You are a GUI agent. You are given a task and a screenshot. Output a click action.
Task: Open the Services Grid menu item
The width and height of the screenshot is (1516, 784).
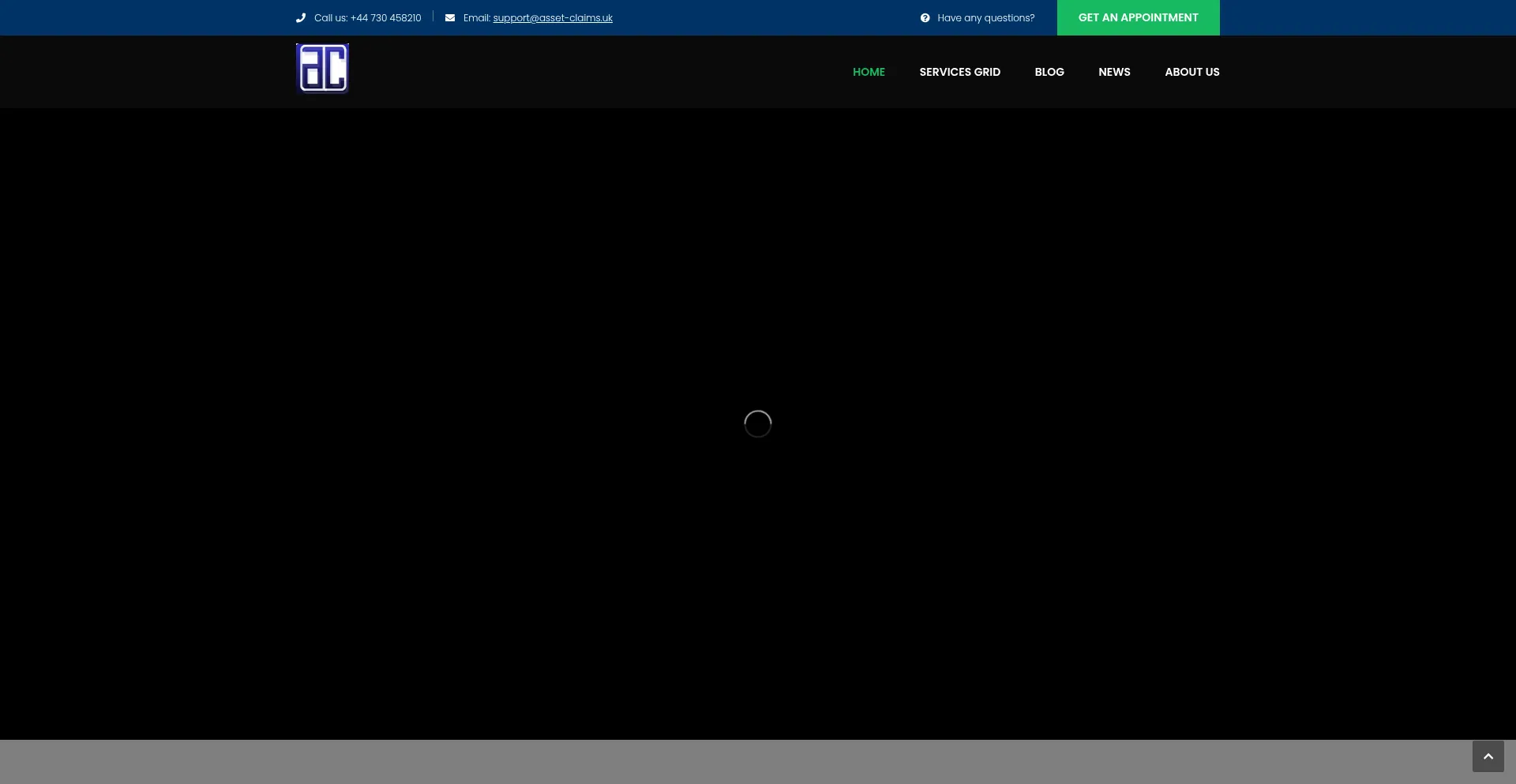tap(959, 72)
